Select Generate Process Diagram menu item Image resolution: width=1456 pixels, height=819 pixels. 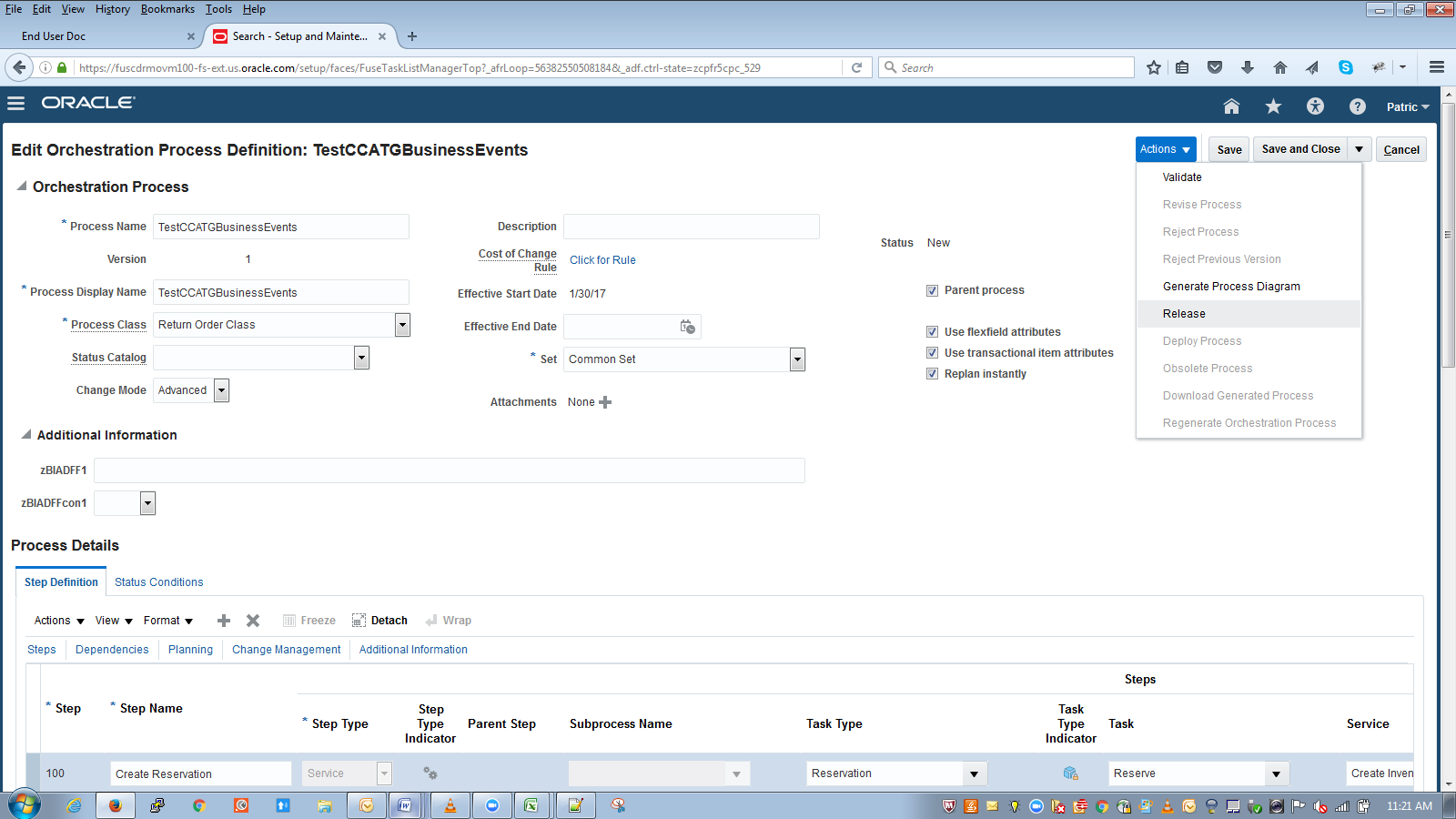[1231, 287]
